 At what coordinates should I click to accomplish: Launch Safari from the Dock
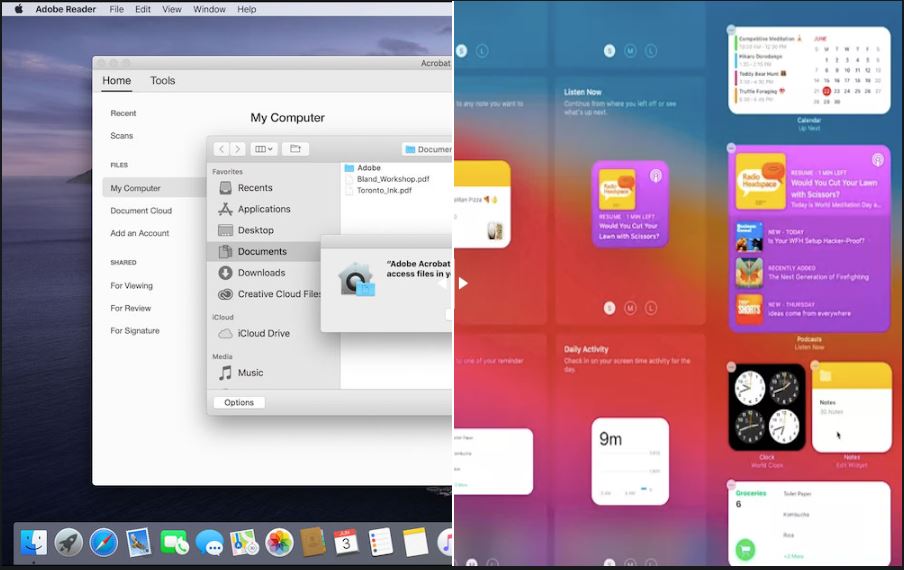104,542
